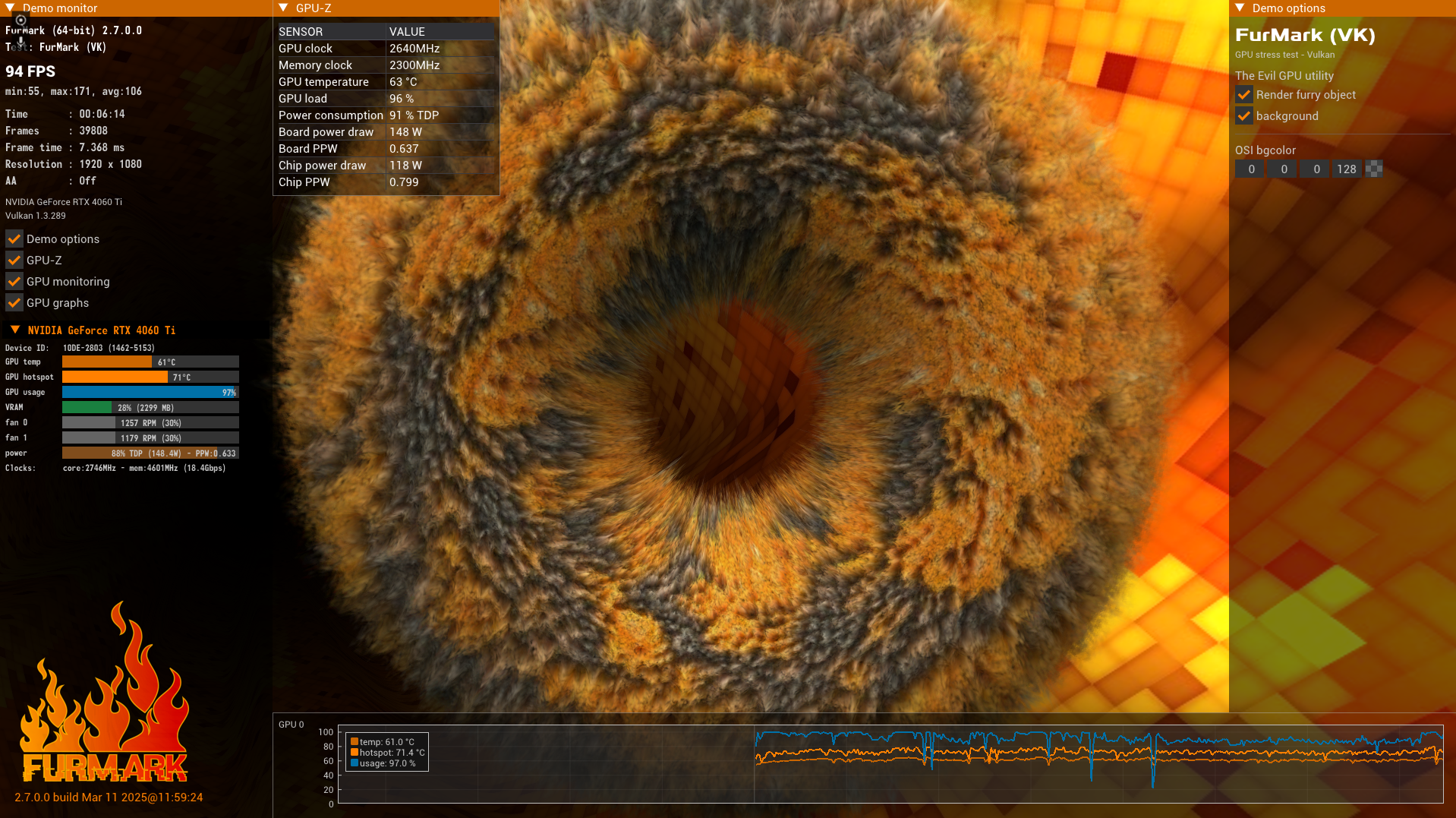This screenshot has width=1456, height=818.
Task: Click the Frames value 39808
Action: [93, 131]
